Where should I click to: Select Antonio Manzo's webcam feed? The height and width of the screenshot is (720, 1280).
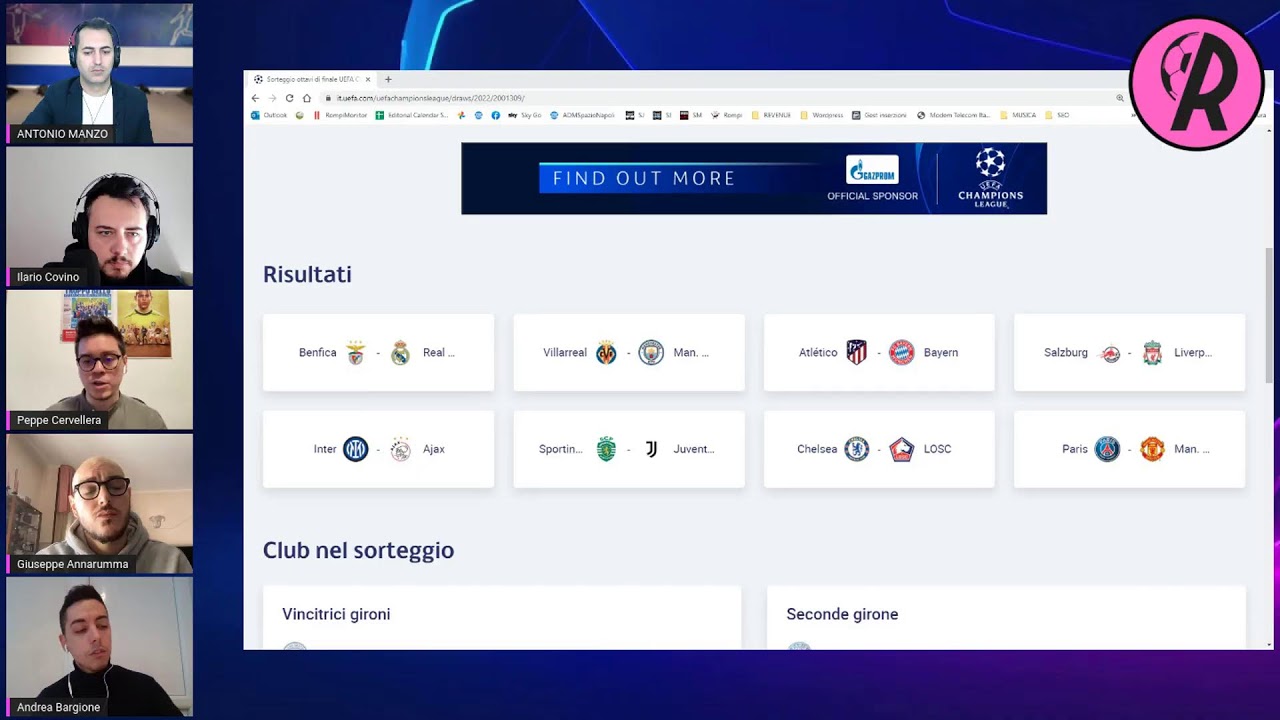tap(99, 74)
